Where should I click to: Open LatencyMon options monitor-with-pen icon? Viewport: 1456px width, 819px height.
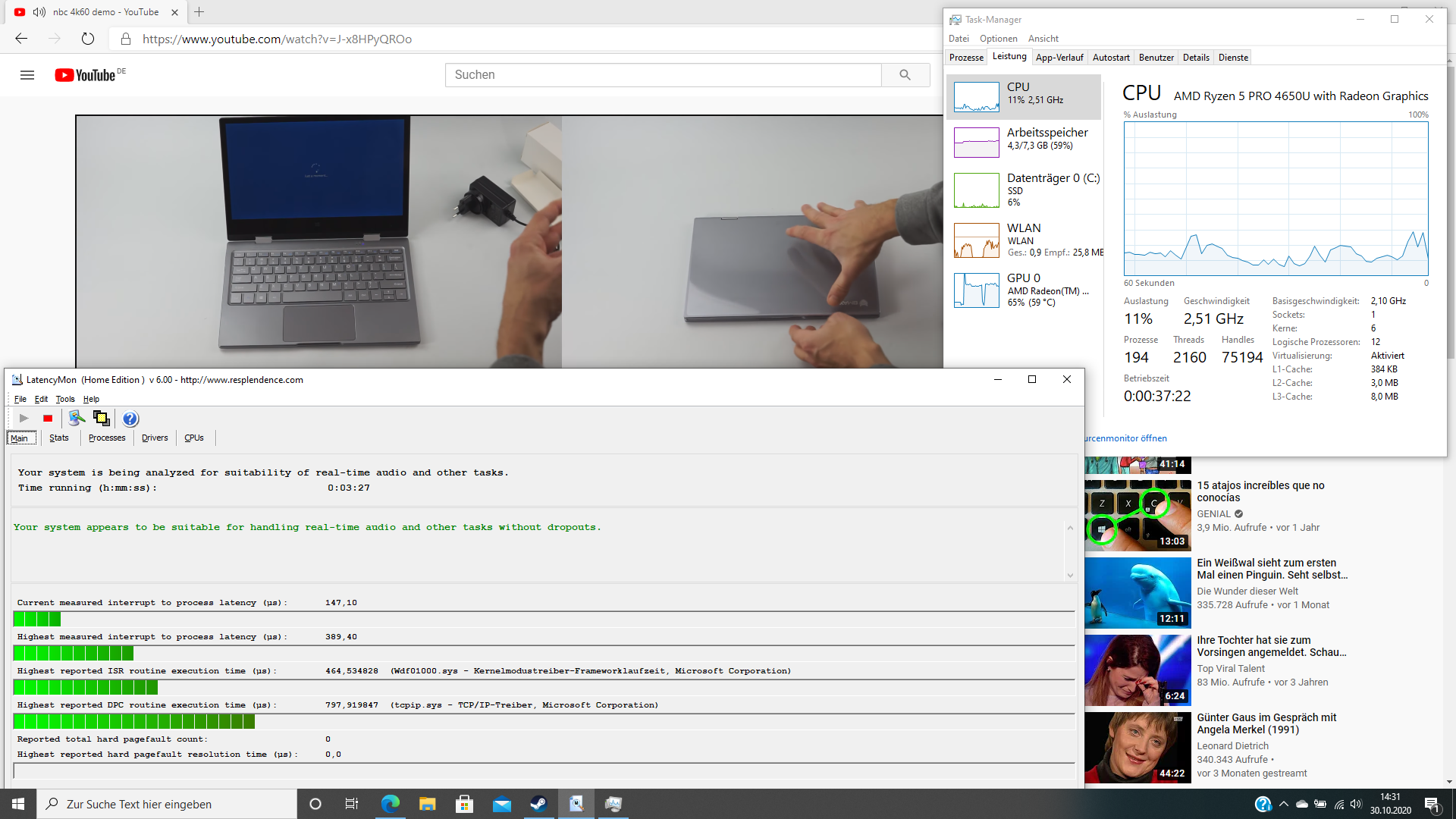coord(76,419)
